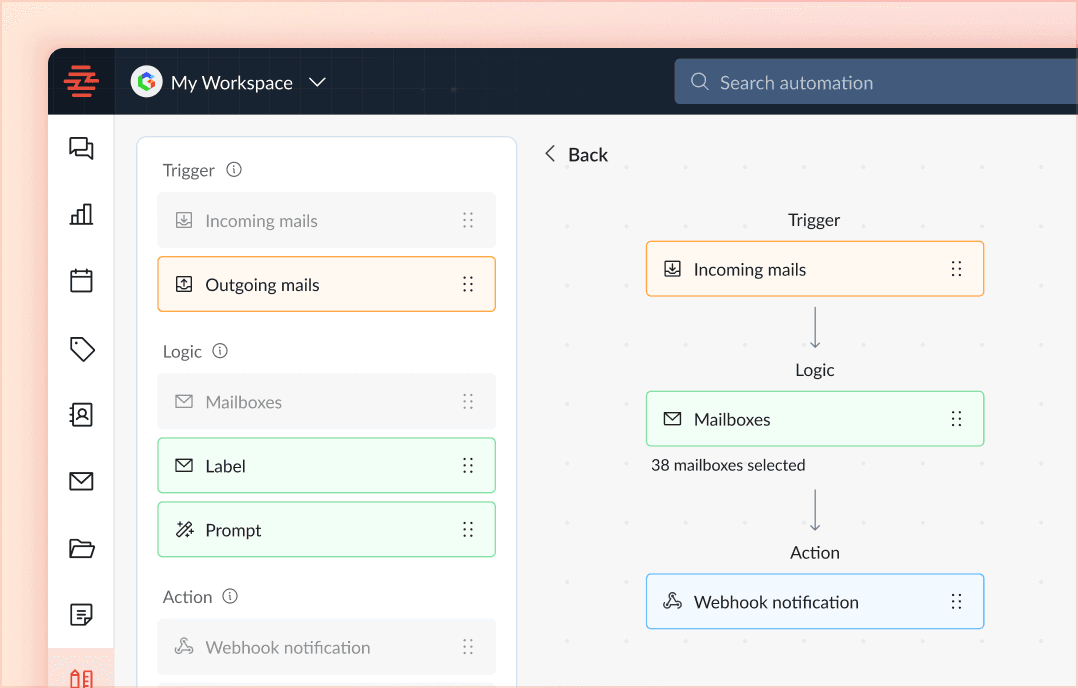Select the canvas Mailboxes logic node
Image resolution: width=1078 pixels, height=688 pixels.
point(815,419)
